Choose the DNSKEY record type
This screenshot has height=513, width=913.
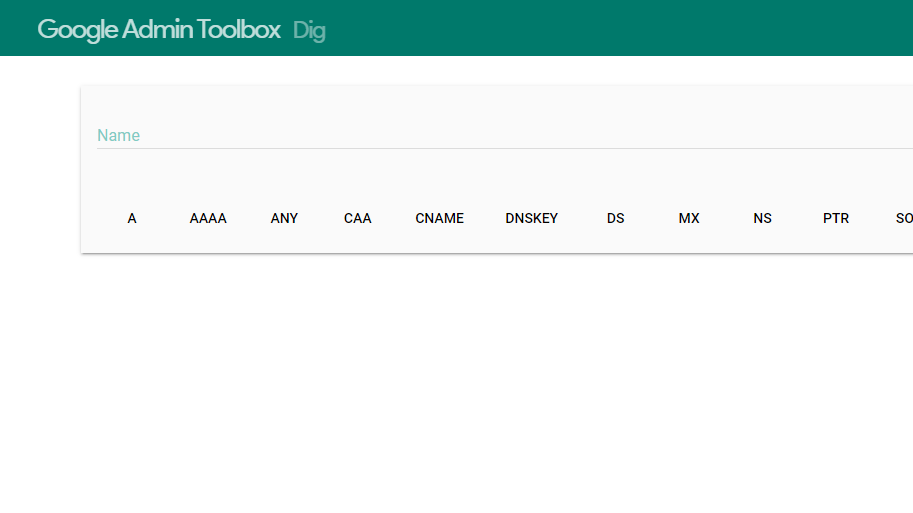tap(532, 218)
